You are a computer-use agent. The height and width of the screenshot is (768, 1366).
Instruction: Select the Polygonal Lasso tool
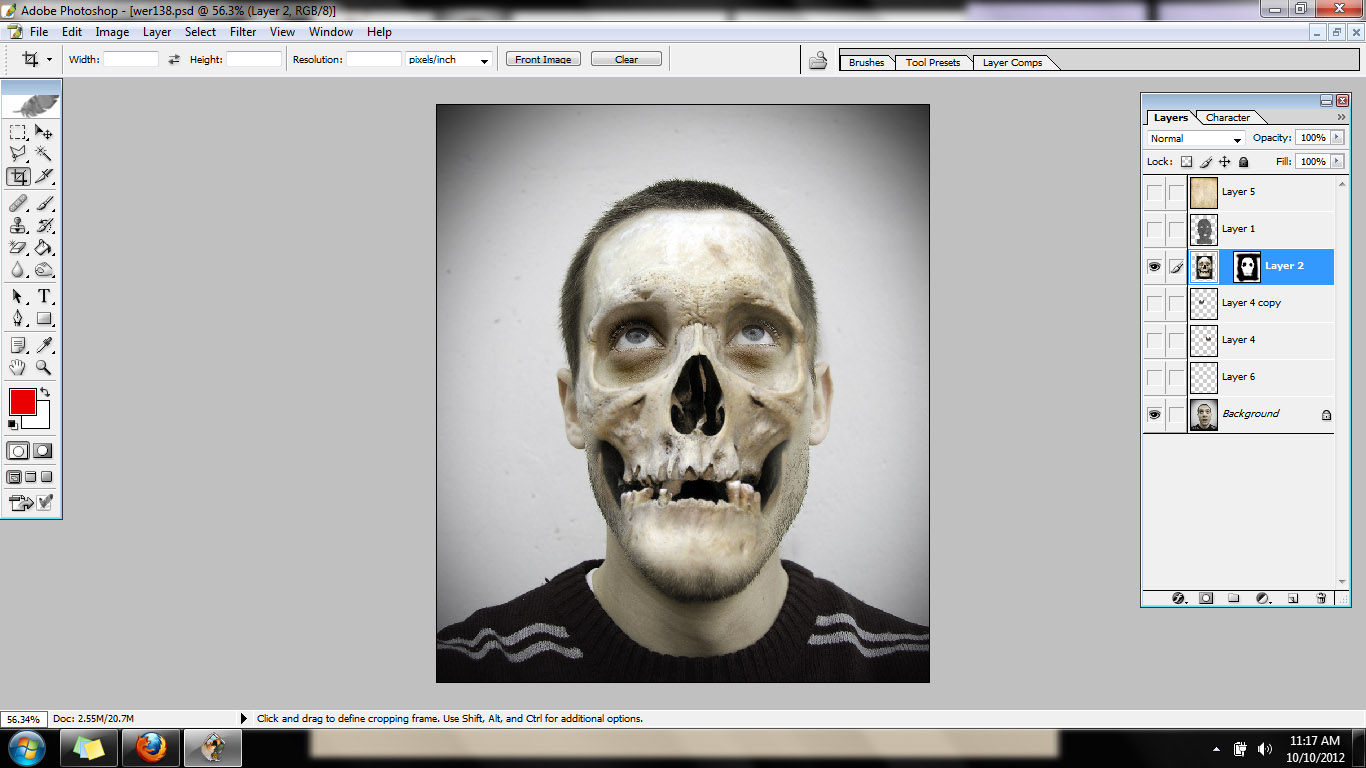pos(18,154)
